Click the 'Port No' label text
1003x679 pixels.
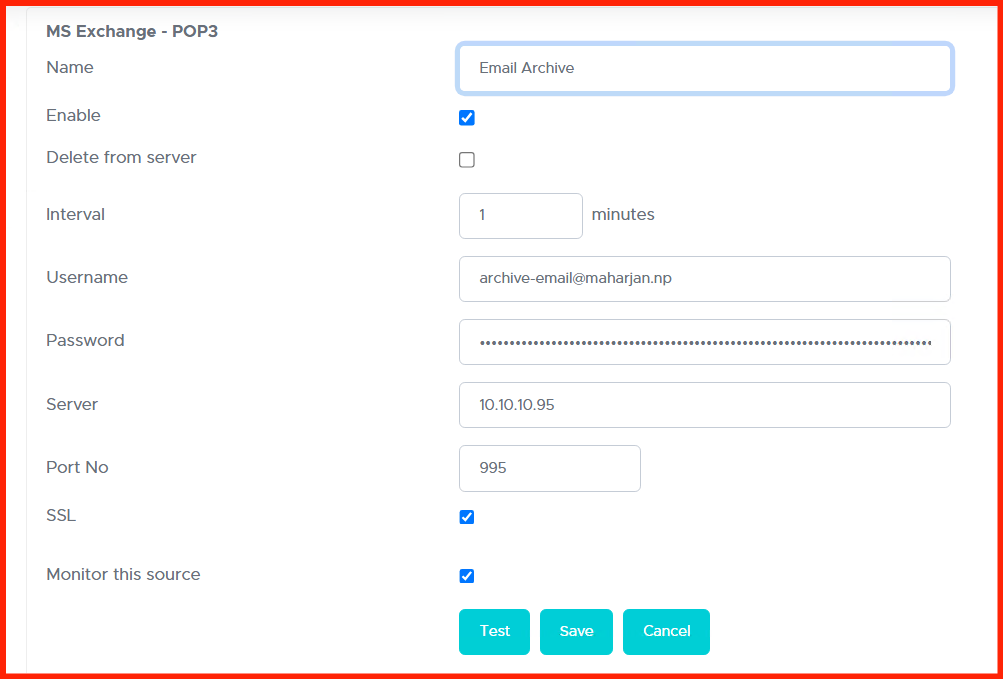[x=77, y=468]
